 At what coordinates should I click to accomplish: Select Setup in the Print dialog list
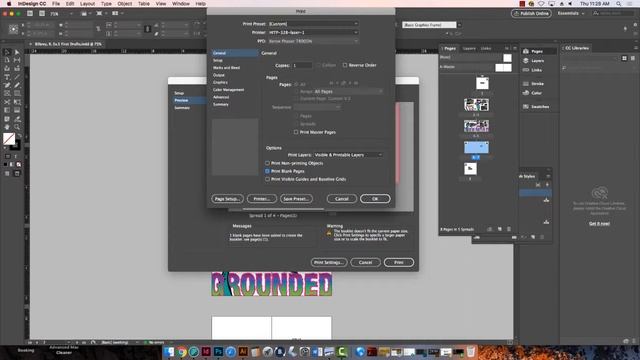tap(218, 60)
